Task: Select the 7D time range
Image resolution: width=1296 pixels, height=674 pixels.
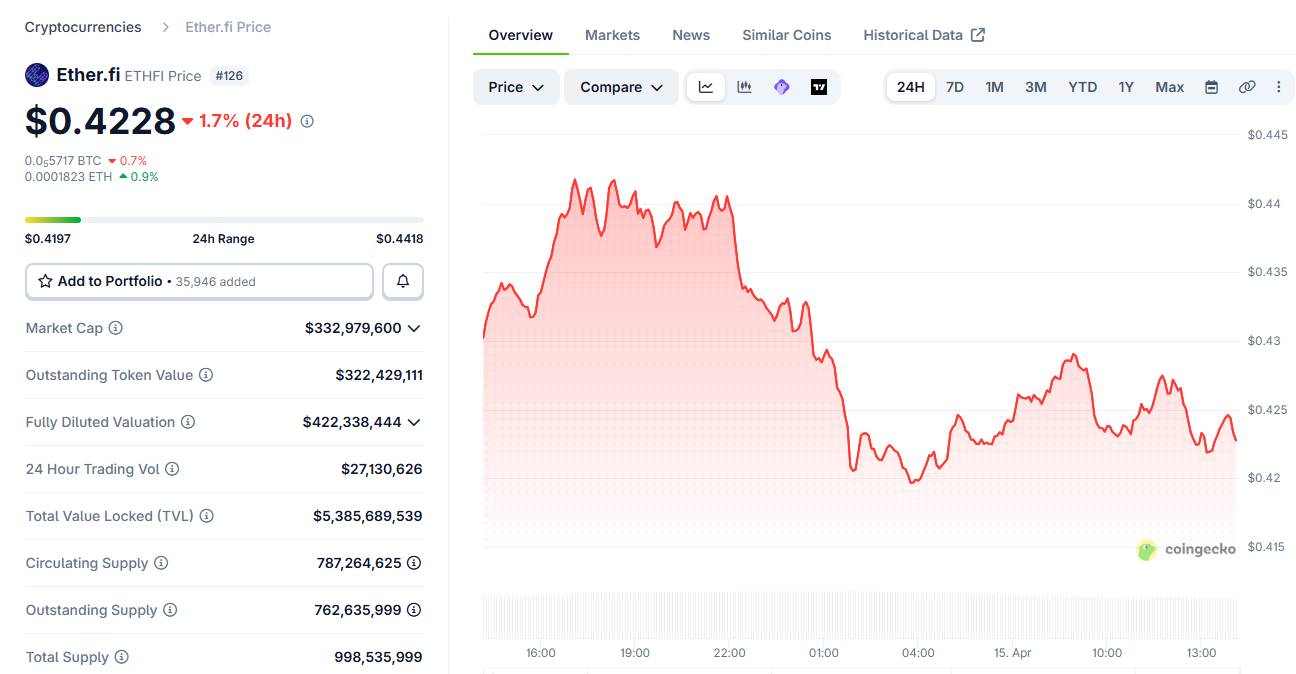Action: [955, 87]
